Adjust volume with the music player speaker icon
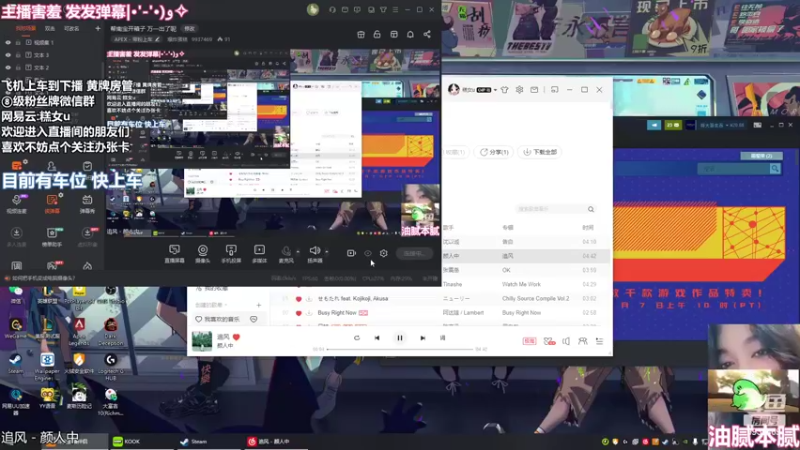Image resolution: width=800 pixels, height=450 pixels. (566, 341)
